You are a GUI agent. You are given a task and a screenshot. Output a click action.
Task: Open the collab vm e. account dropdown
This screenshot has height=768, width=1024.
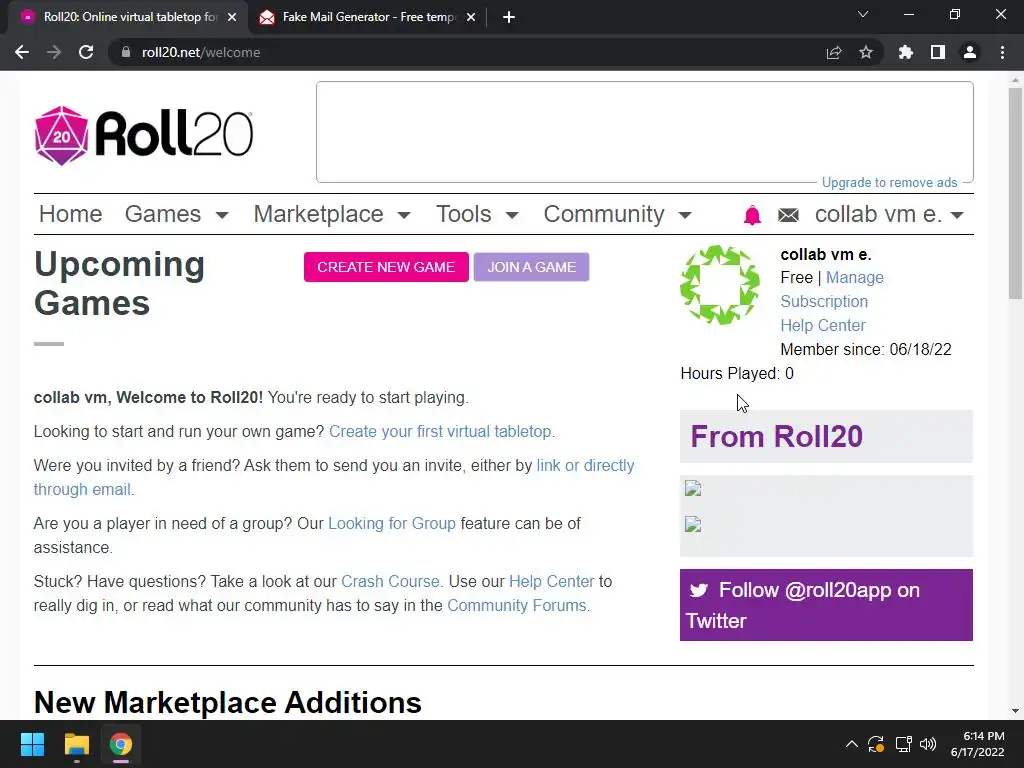pos(889,214)
